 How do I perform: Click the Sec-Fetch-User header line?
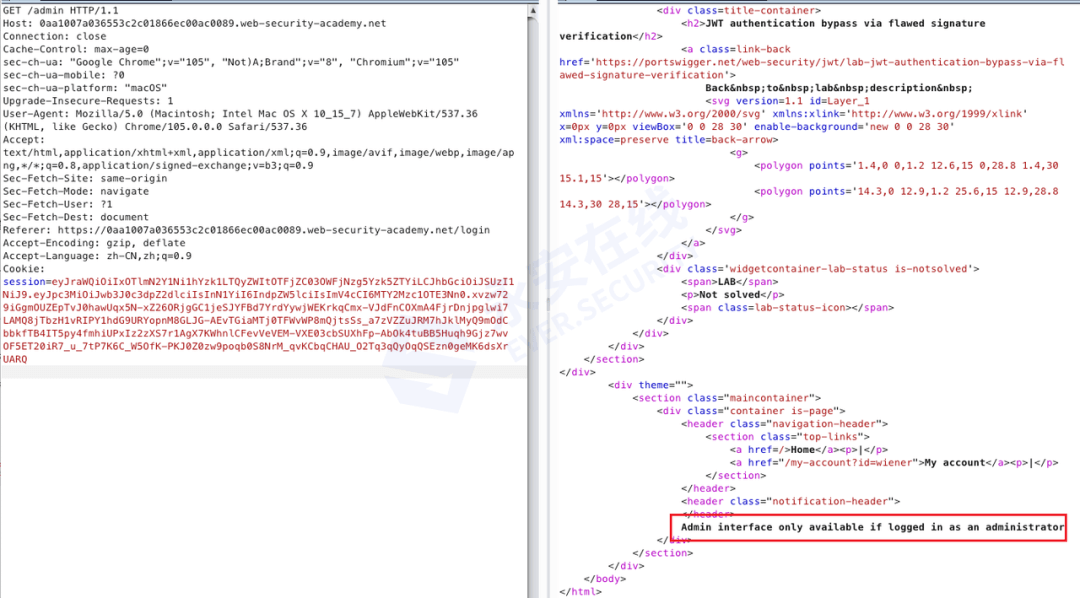[57, 204]
